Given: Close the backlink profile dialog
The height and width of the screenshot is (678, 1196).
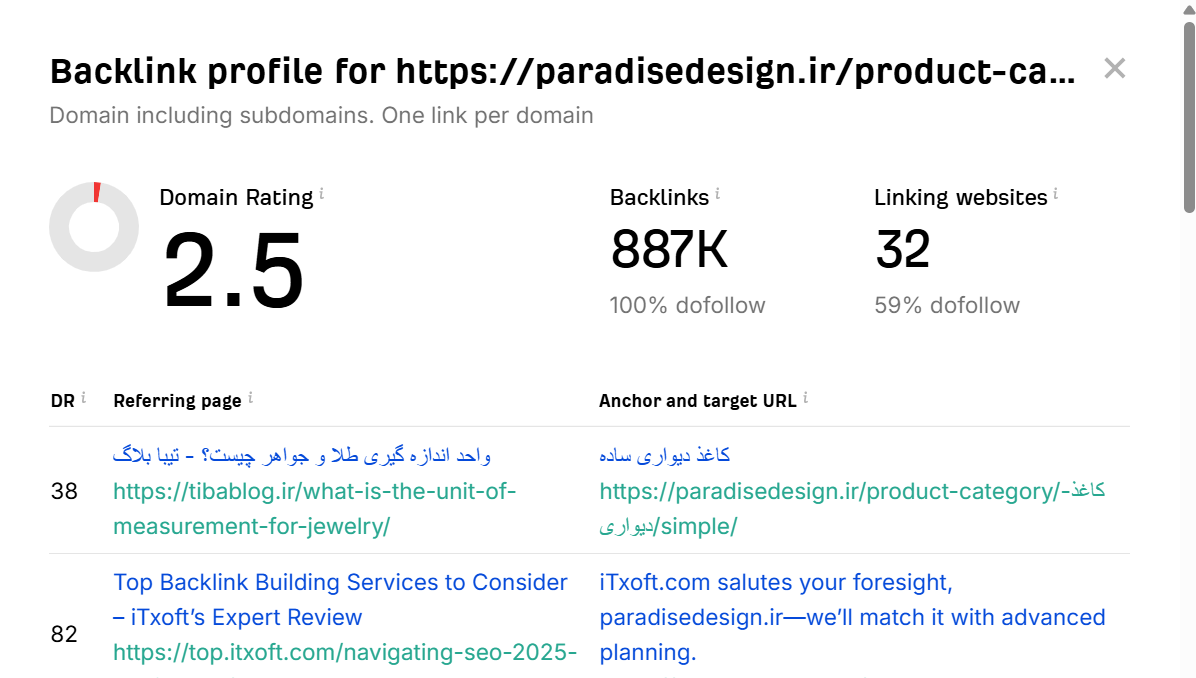Looking at the screenshot, I should click(1114, 68).
